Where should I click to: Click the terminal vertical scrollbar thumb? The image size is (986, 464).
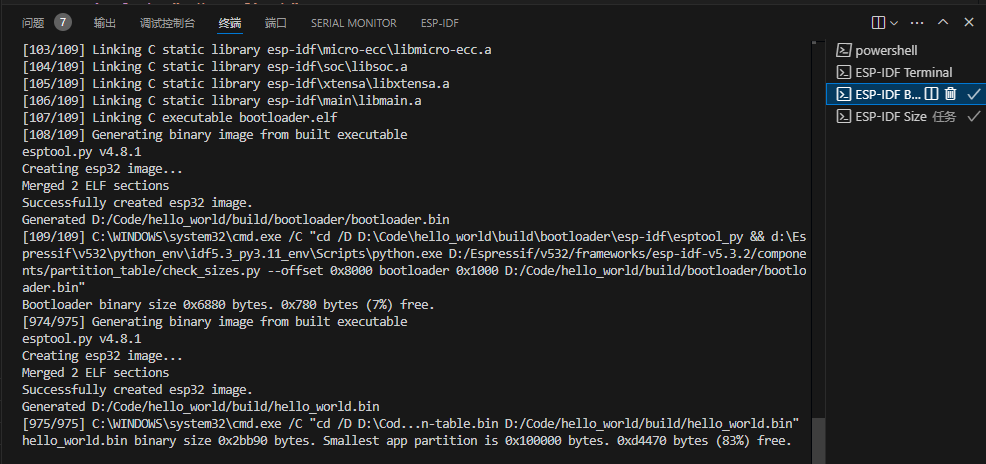click(818, 440)
